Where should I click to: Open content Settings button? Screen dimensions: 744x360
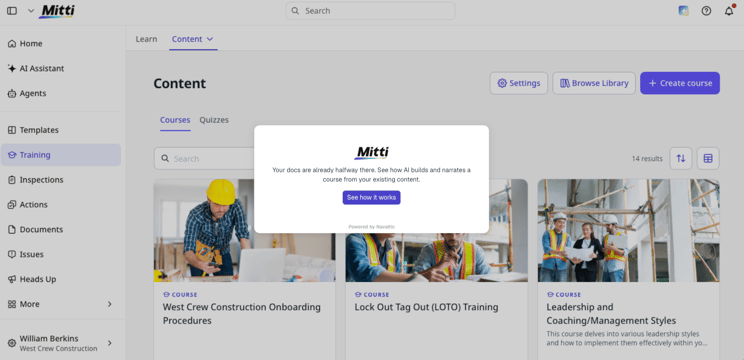[519, 83]
